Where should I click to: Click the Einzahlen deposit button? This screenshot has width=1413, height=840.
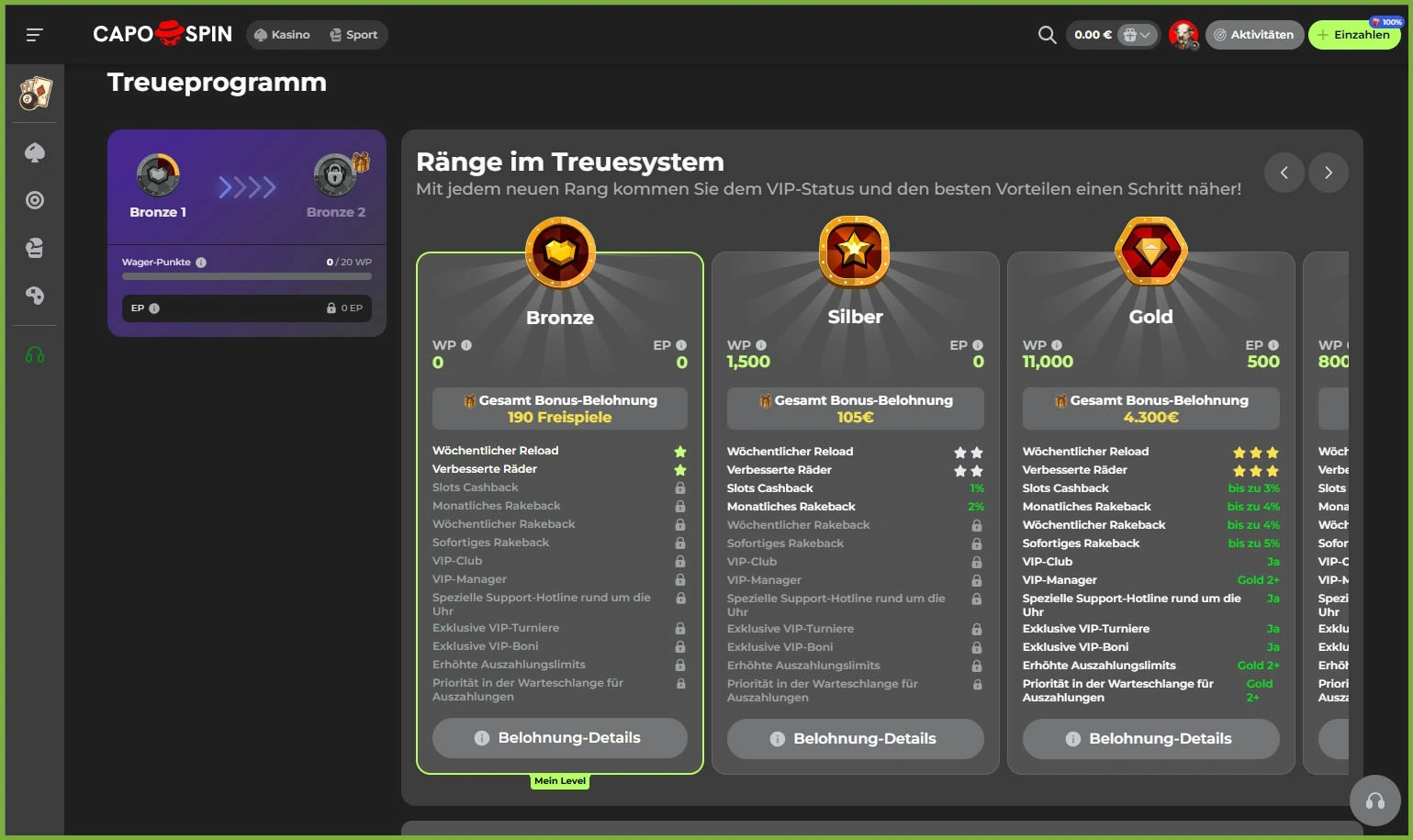1353,35
